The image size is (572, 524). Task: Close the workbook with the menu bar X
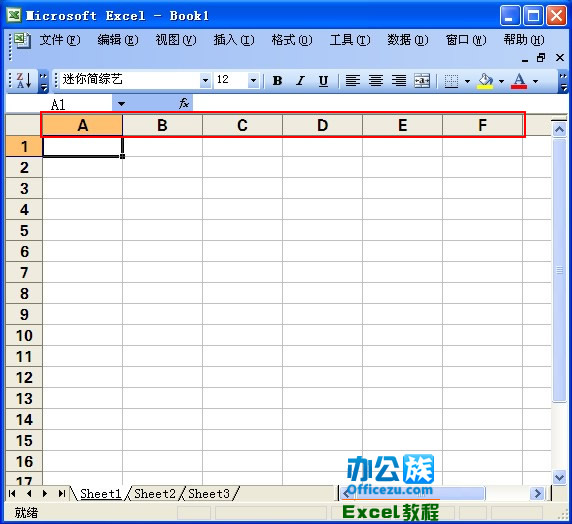[560, 58]
